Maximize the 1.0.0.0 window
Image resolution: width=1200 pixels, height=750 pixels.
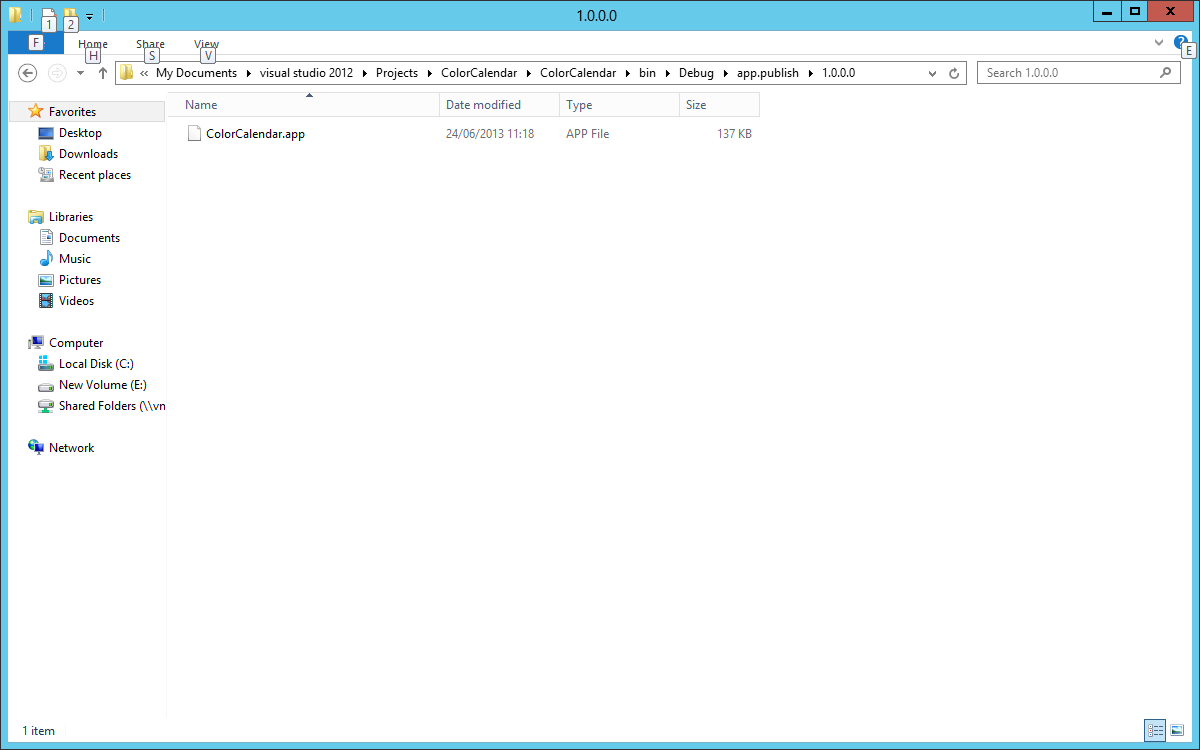tap(1134, 12)
